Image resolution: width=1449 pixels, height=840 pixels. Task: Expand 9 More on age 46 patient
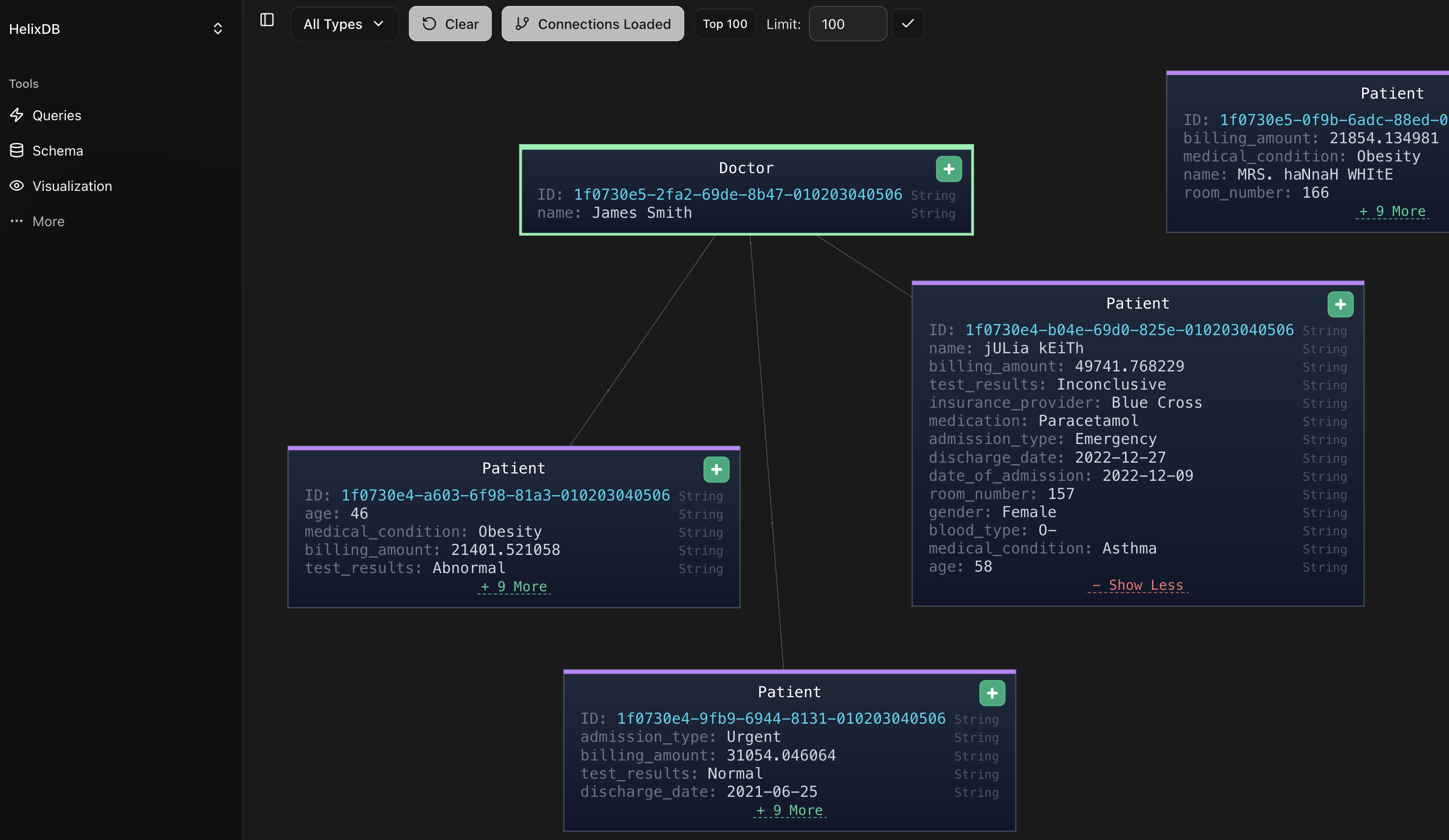(x=513, y=586)
